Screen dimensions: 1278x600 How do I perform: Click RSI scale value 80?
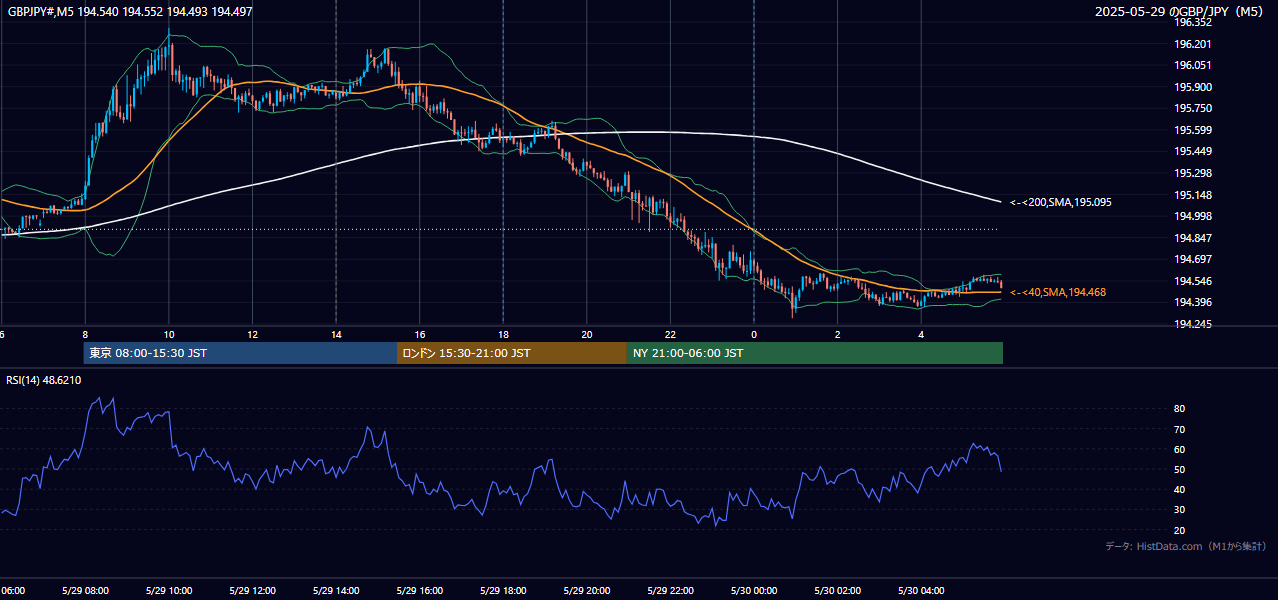pyautogui.click(x=1180, y=409)
